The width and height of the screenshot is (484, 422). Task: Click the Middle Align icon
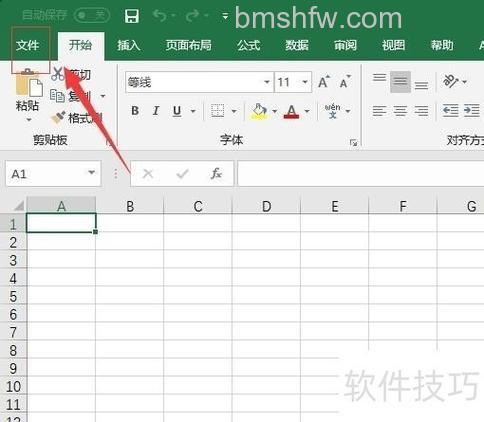pyautogui.click(x=400, y=82)
